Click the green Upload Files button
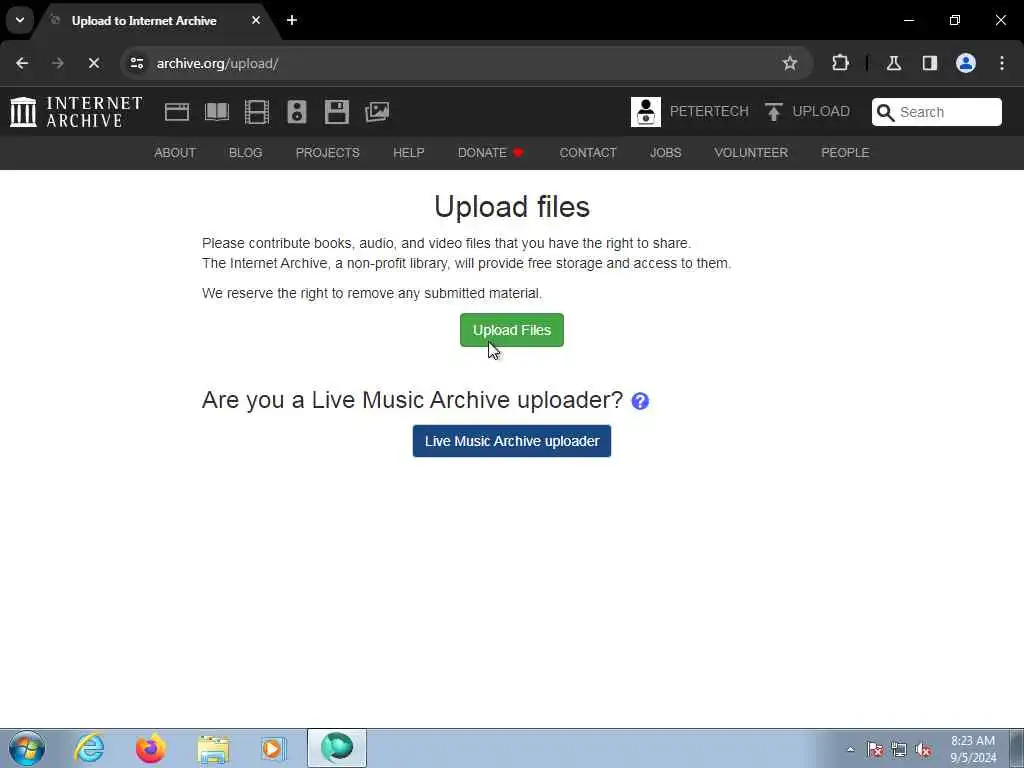This screenshot has width=1024, height=768. tap(512, 330)
